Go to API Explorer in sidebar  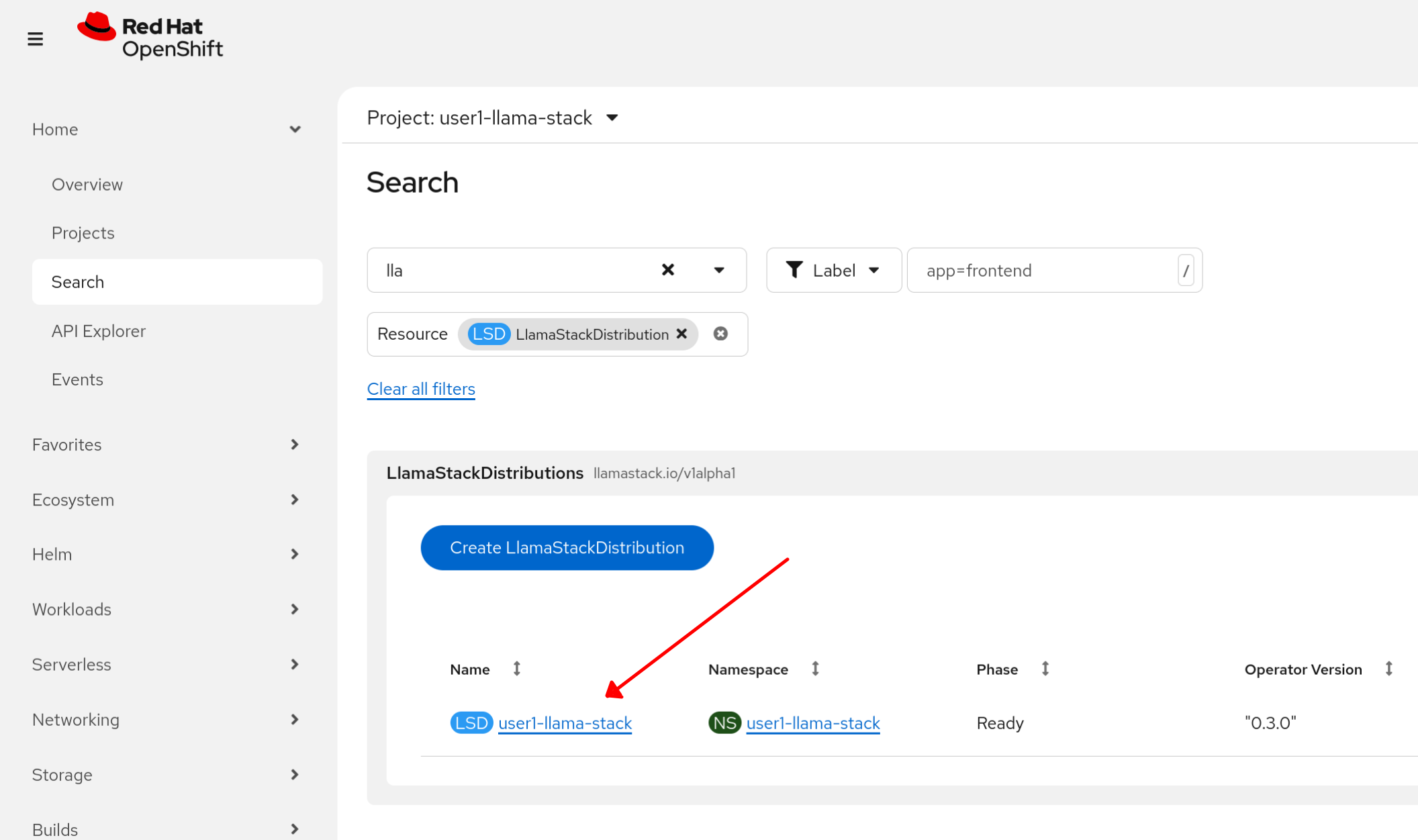pyautogui.click(x=99, y=331)
